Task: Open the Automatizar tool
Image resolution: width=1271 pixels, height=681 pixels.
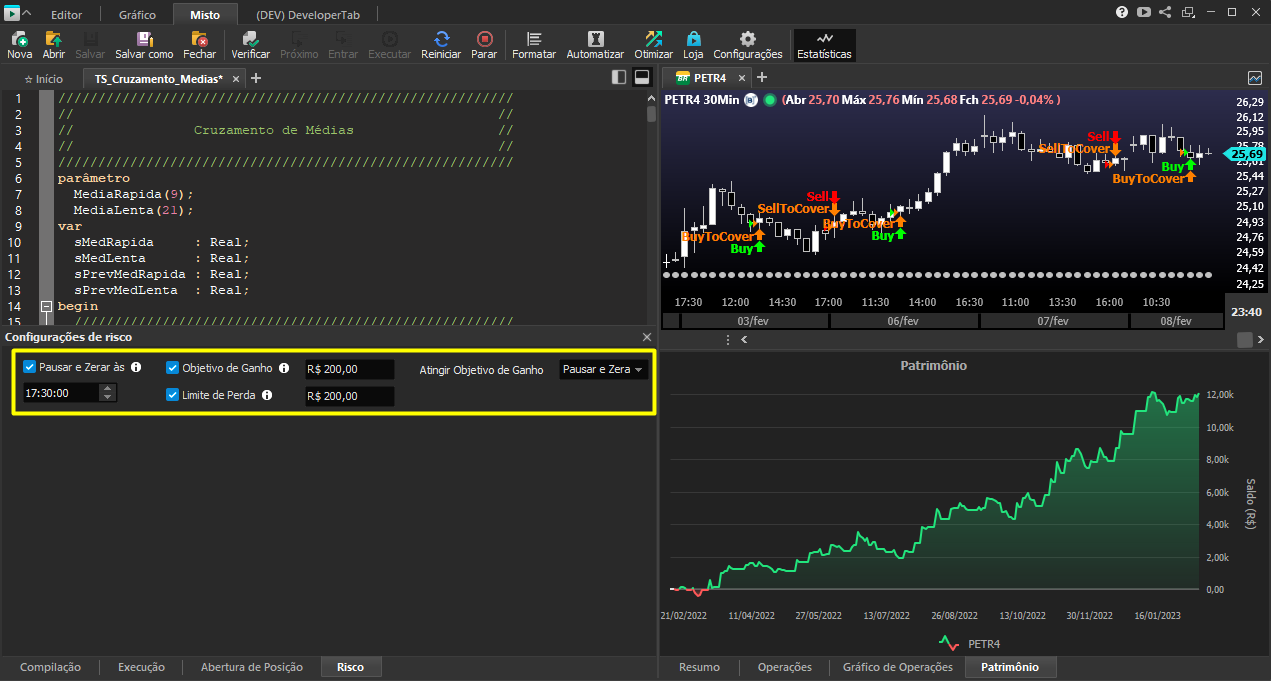Action: point(595,45)
